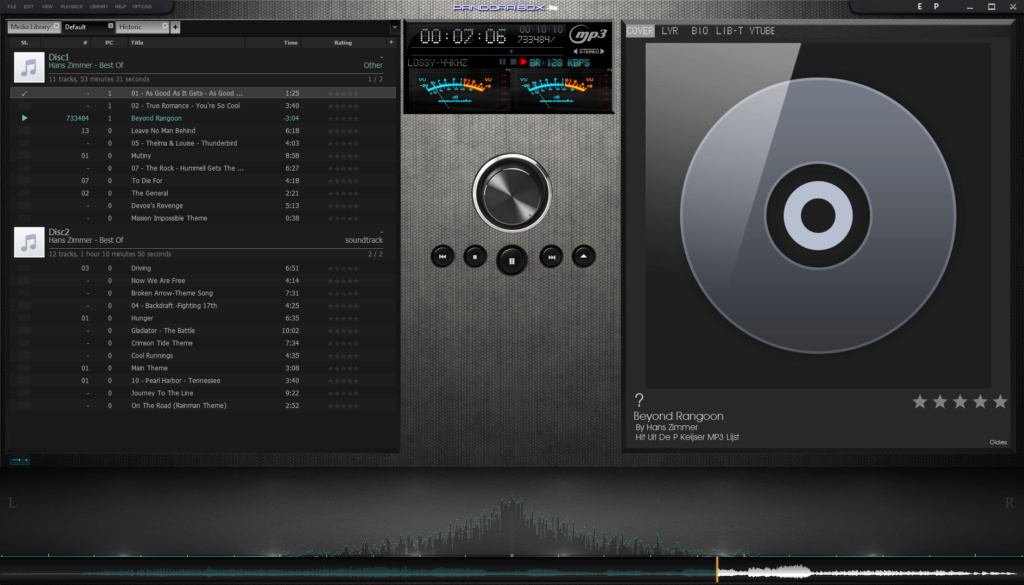
Task: Select the BIO tab
Action: click(x=699, y=31)
